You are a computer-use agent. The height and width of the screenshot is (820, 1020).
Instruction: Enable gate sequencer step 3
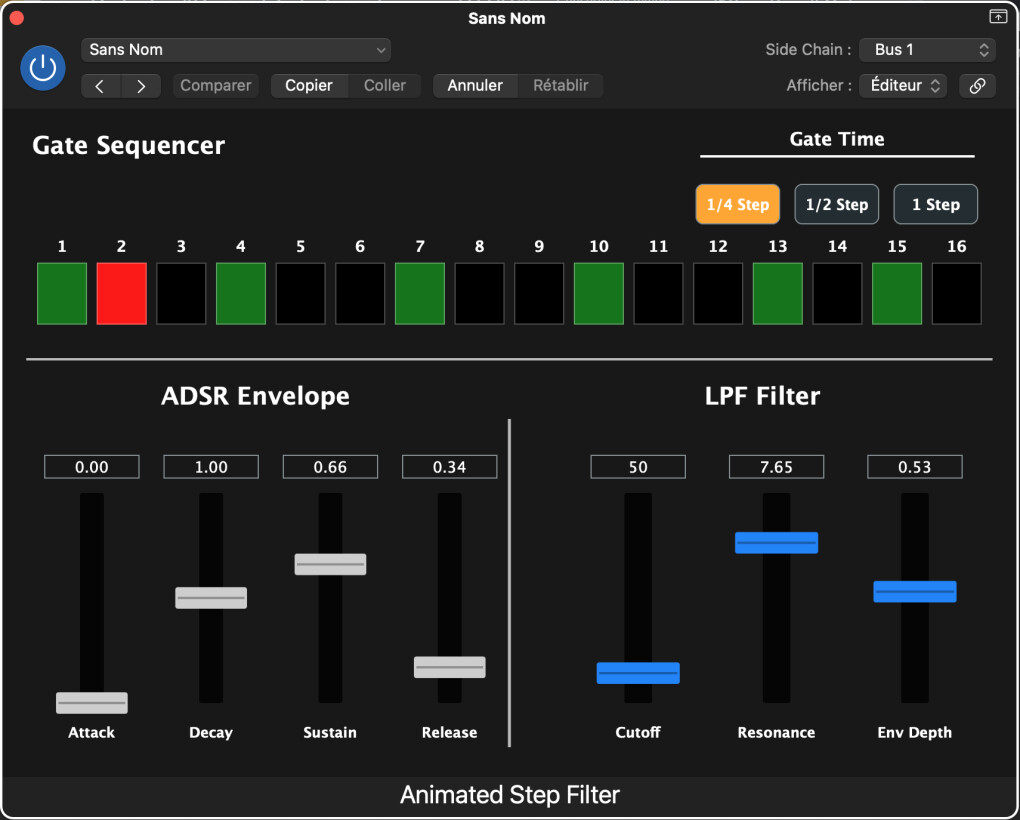point(181,294)
